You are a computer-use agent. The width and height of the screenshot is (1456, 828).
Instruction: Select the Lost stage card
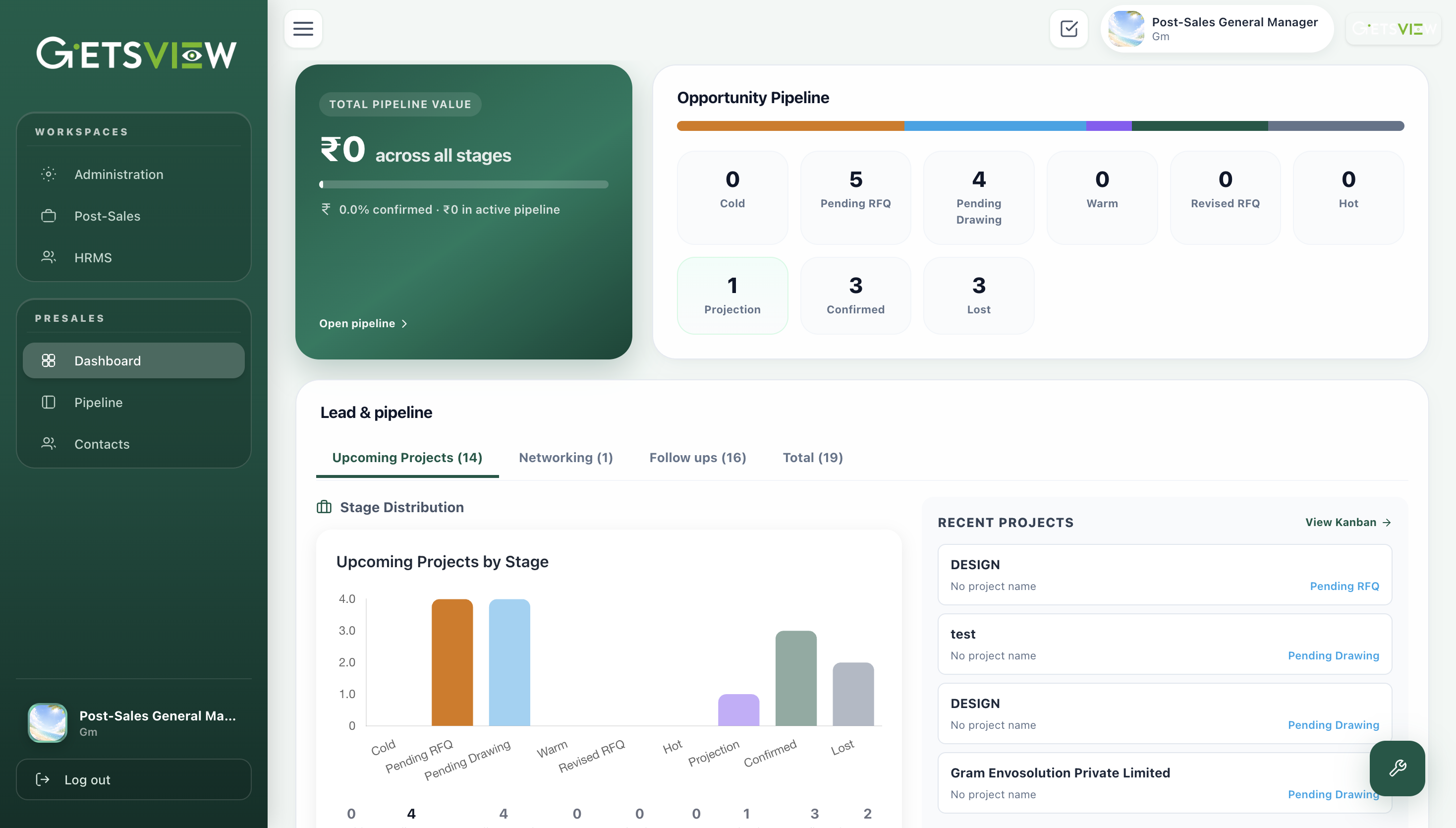(978, 295)
